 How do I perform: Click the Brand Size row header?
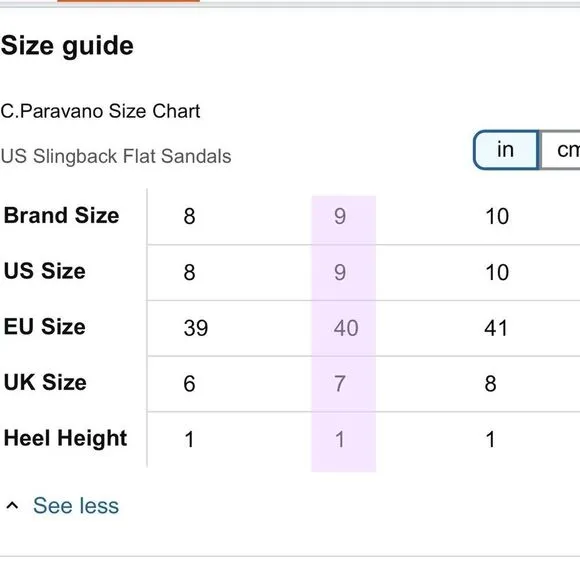[x=61, y=215]
